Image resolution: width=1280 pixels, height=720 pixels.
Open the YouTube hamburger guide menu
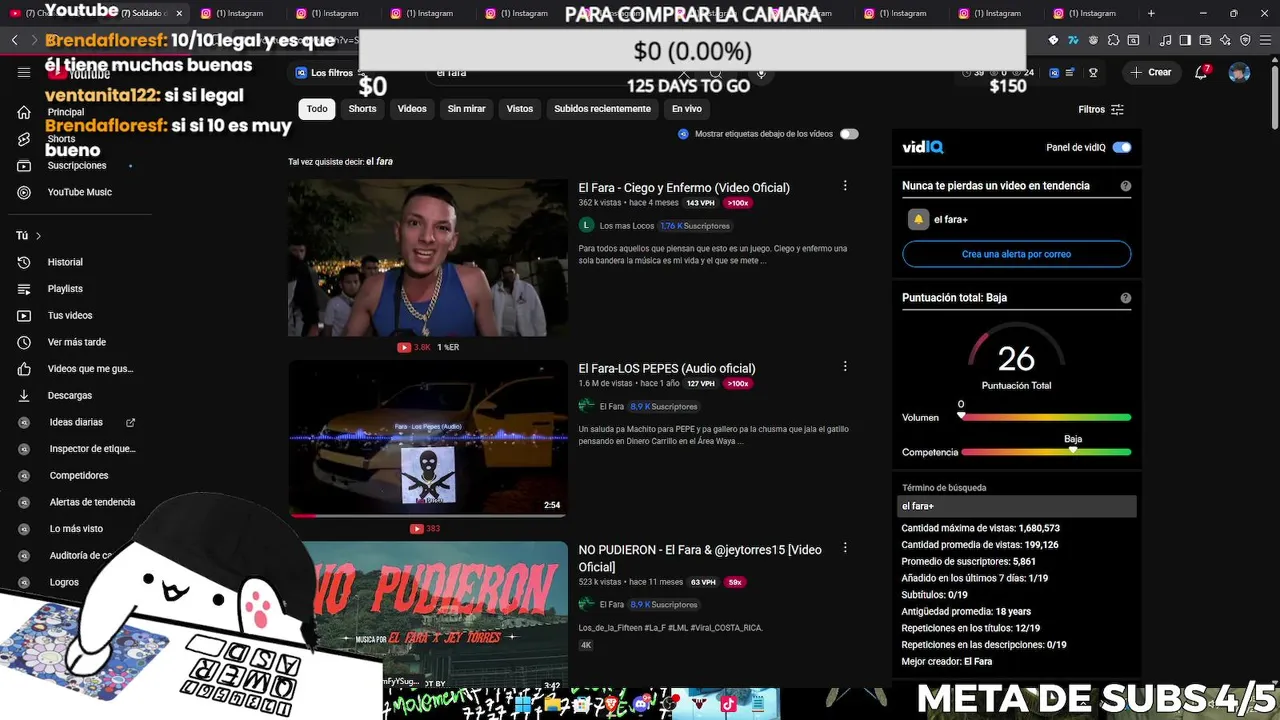pos(24,72)
